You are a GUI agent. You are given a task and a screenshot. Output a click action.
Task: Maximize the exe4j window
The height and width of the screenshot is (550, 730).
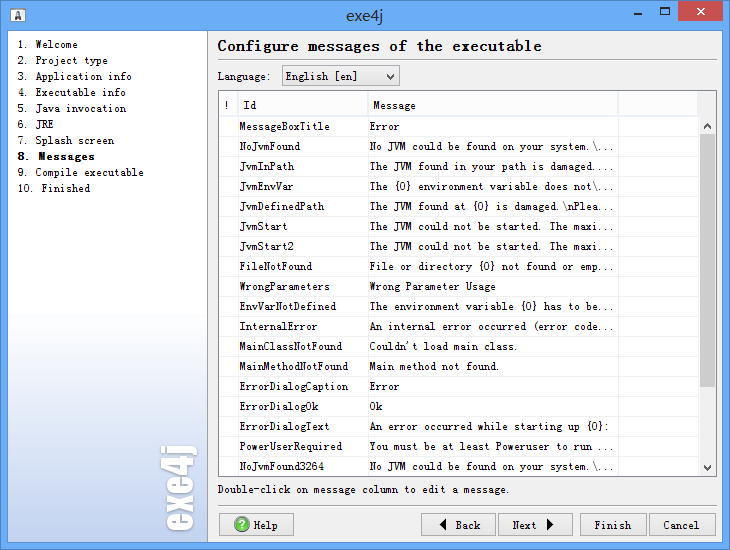(x=665, y=12)
